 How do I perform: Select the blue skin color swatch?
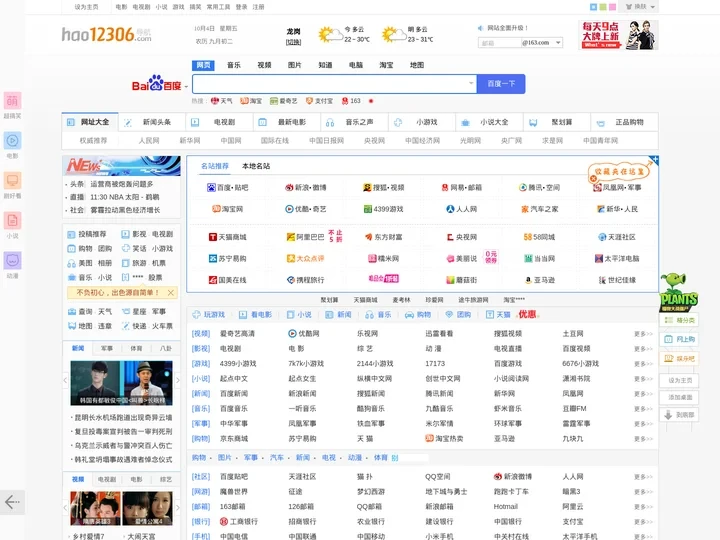(x=593, y=7)
